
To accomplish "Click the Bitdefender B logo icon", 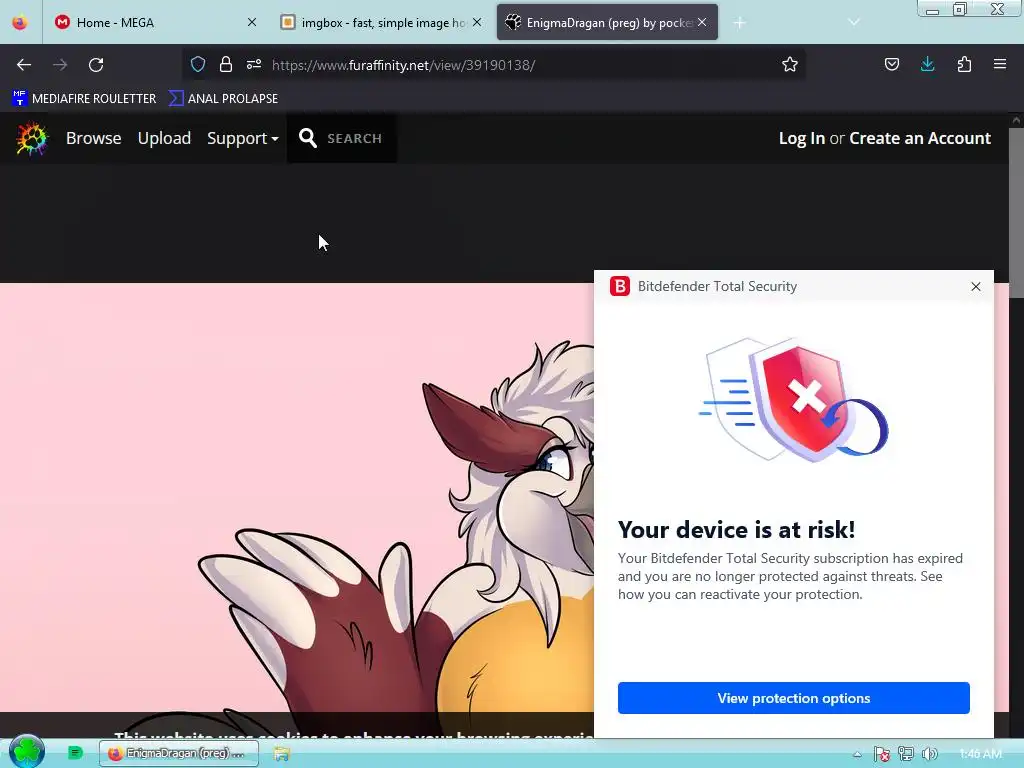I will pos(619,286).
